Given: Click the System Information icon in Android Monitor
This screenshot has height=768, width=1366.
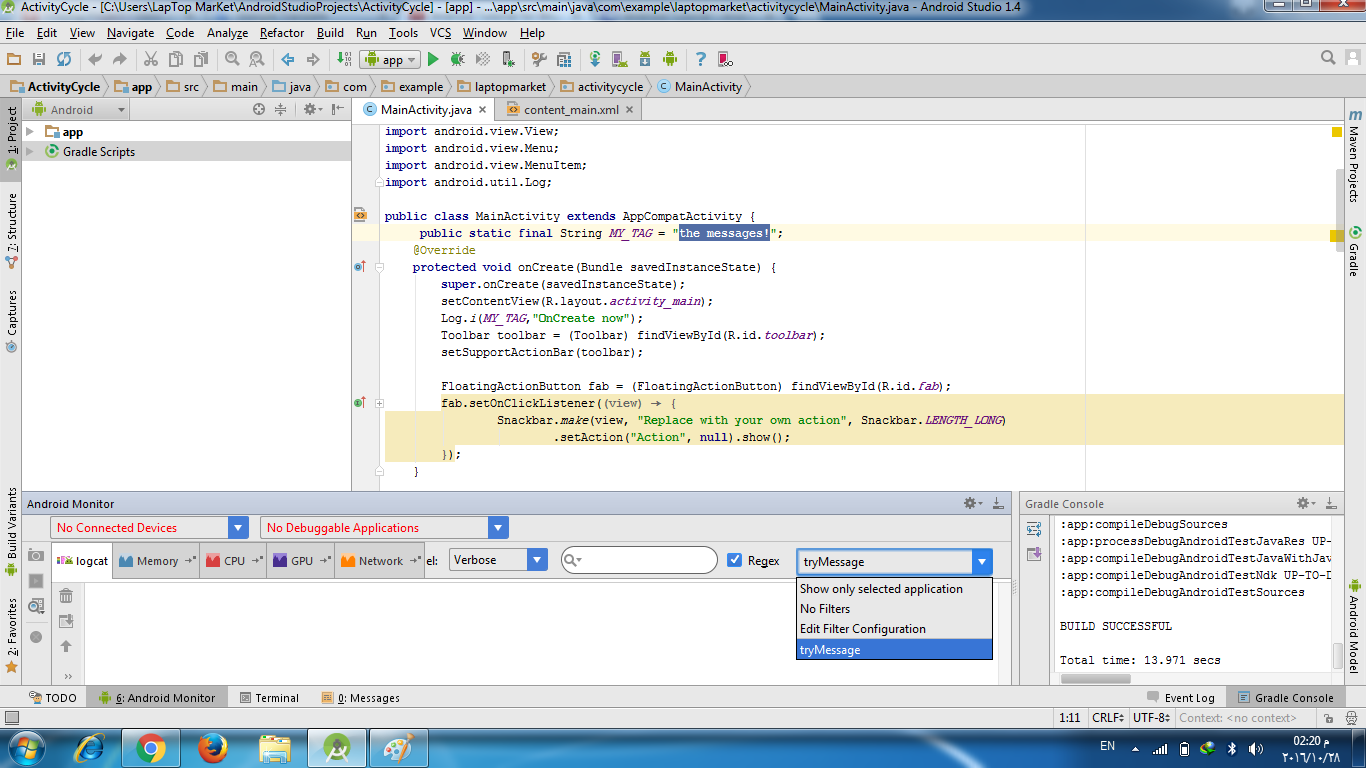Looking at the screenshot, I should [x=36, y=606].
